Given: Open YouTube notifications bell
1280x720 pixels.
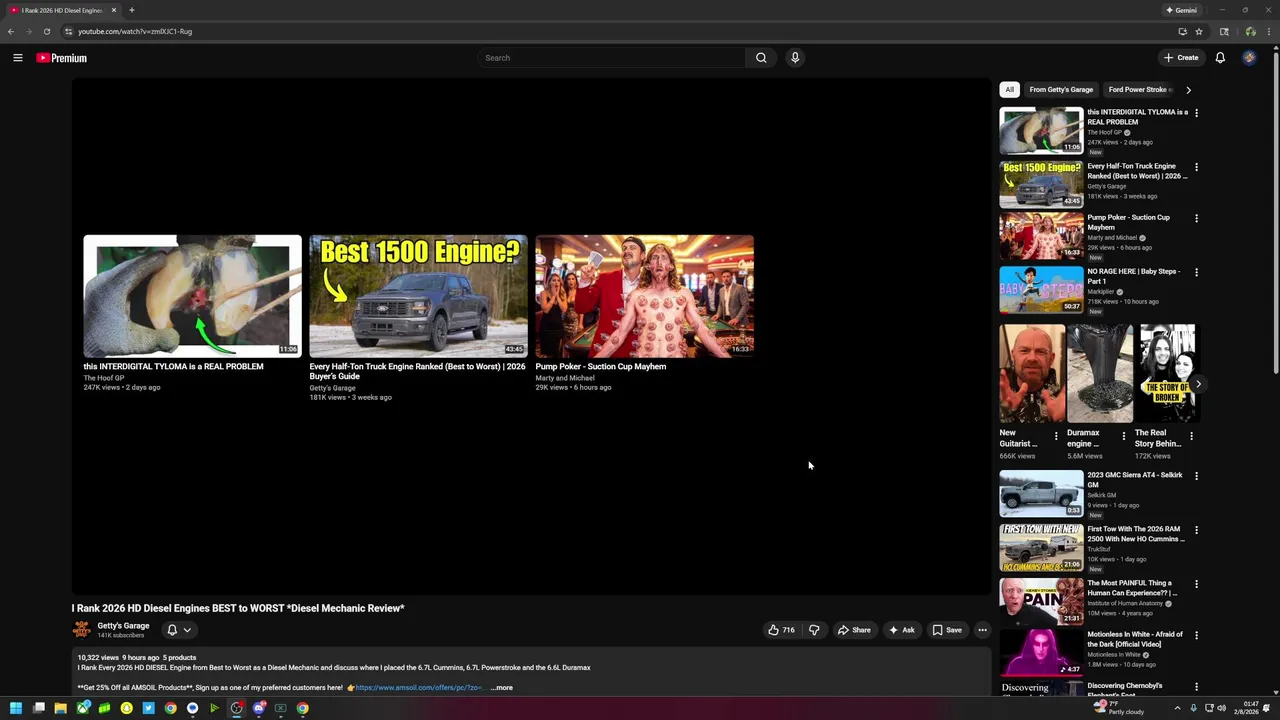Looking at the screenshot, I should coord(1220,58).
